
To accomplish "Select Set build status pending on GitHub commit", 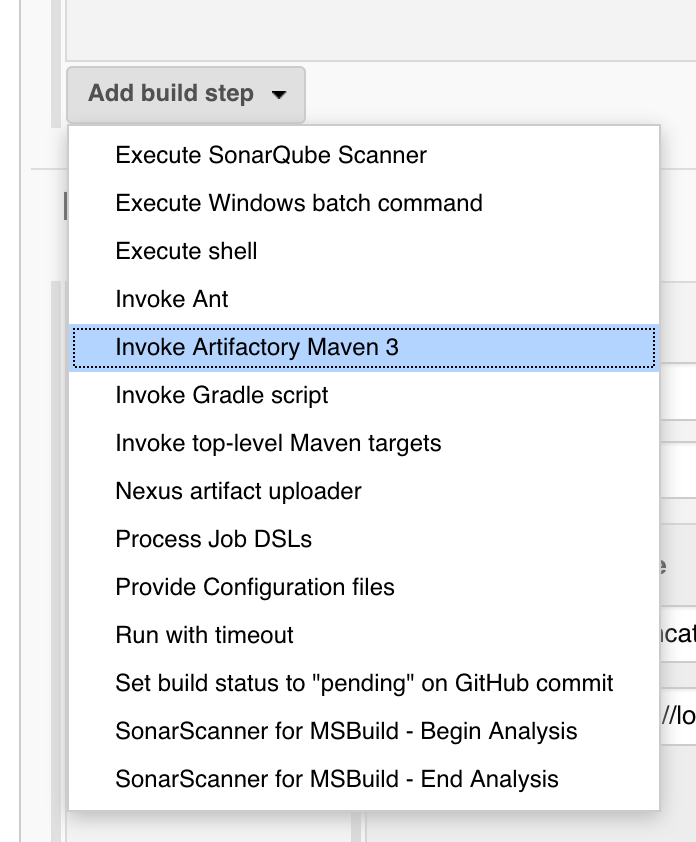I will pos(364,683).
